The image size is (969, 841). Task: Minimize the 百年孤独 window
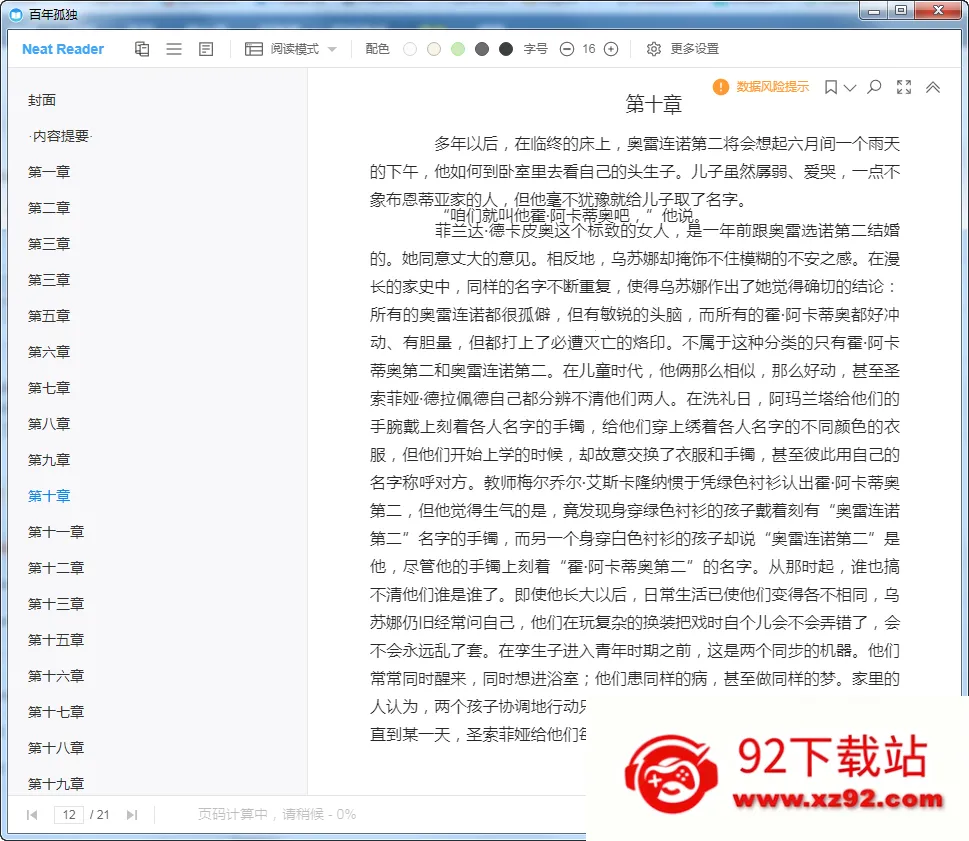(874, 10)
